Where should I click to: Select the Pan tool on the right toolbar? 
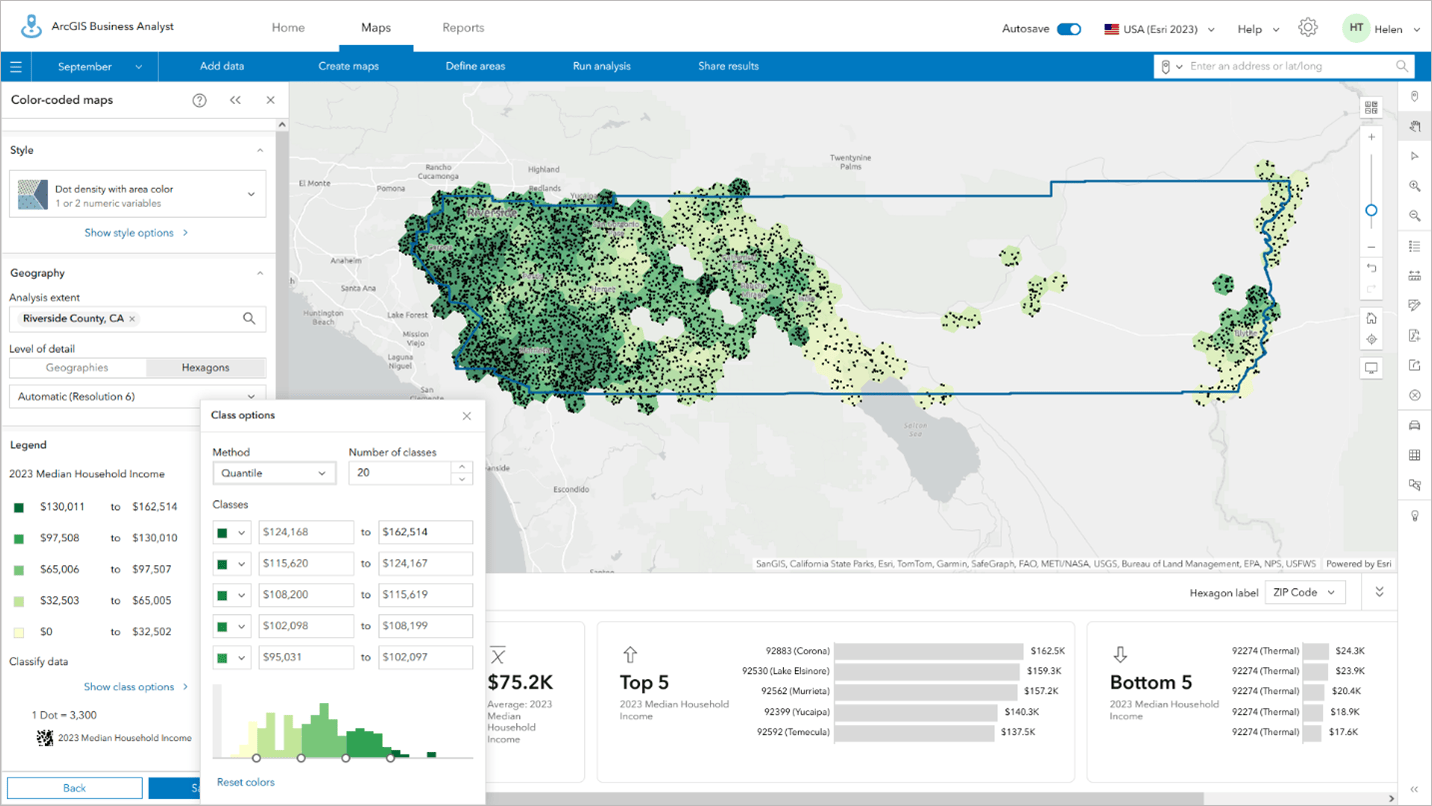point(1414,126)
